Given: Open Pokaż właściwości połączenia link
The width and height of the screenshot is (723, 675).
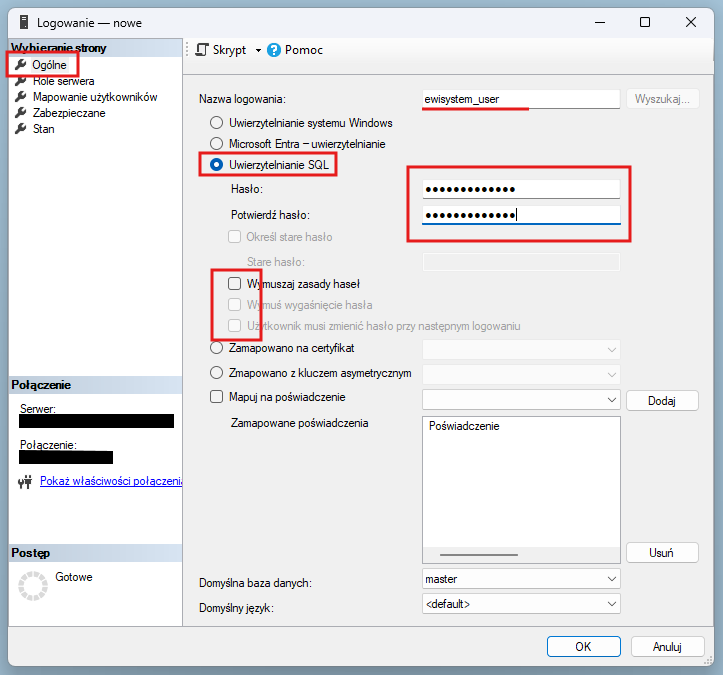Looking at the screenshot, I should pos(110,481).
